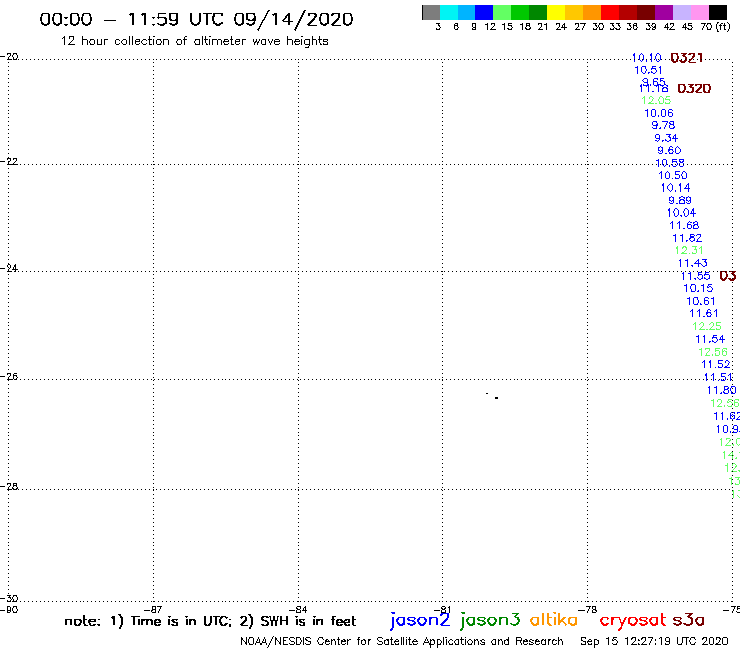
Task: Click the jason3 satellite label
Action: point(490,620)
